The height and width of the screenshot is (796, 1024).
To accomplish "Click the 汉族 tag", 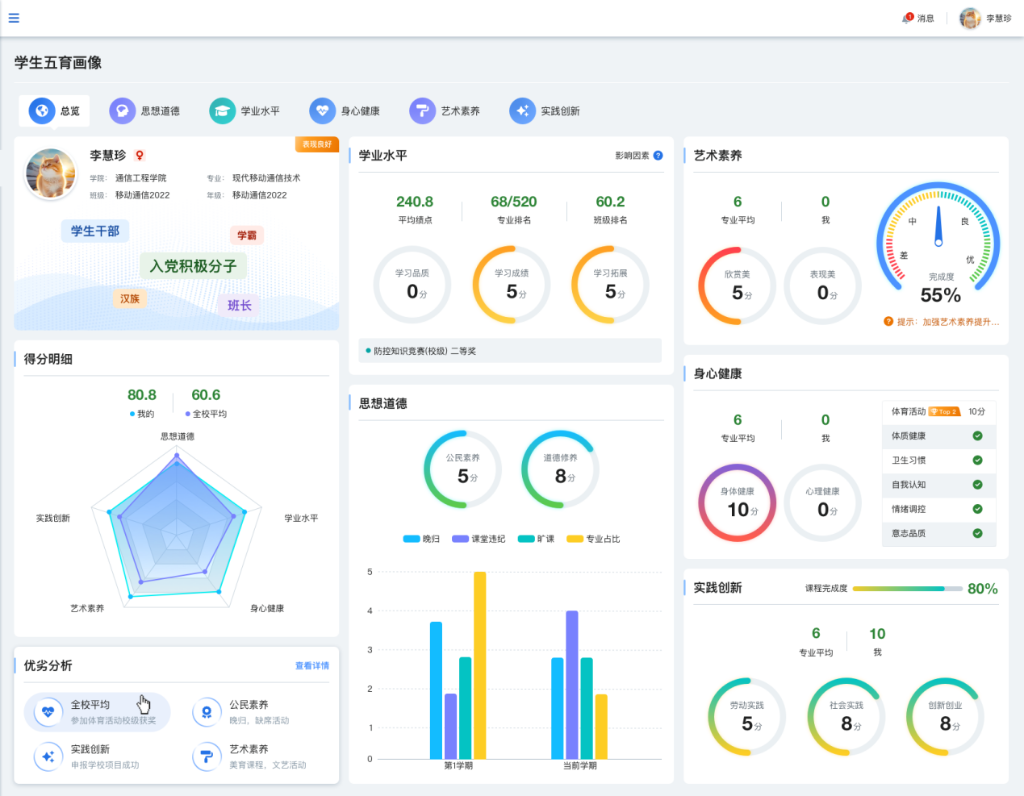I will coord(129,298).
